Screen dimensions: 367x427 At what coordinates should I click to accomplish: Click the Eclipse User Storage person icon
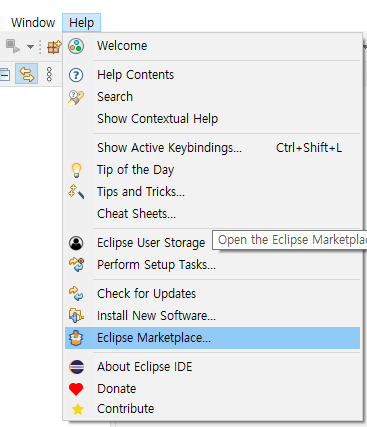[x=76, y=243]
